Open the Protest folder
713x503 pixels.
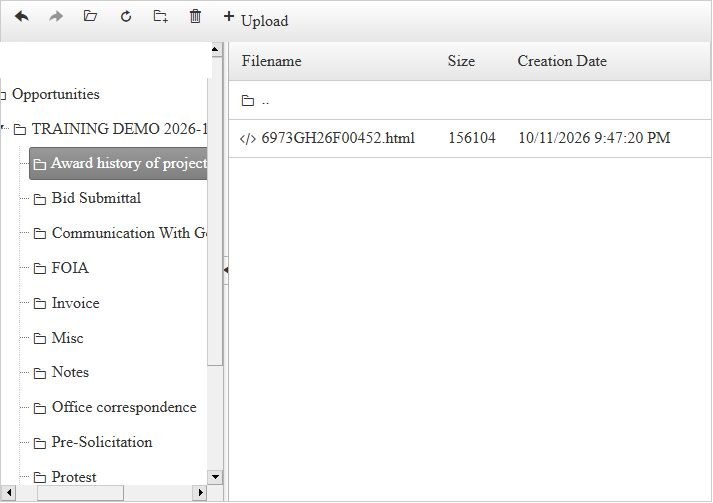pos(74,477)
